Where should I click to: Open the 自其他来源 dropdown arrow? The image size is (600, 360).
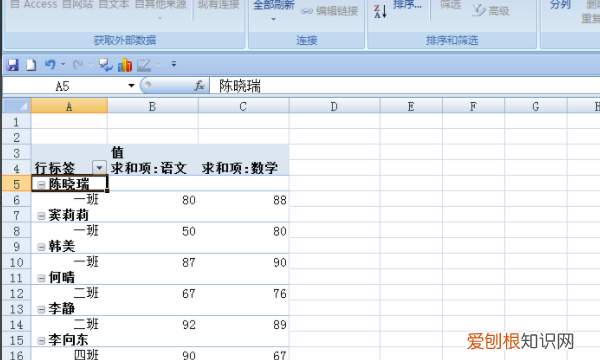point(160,18)
